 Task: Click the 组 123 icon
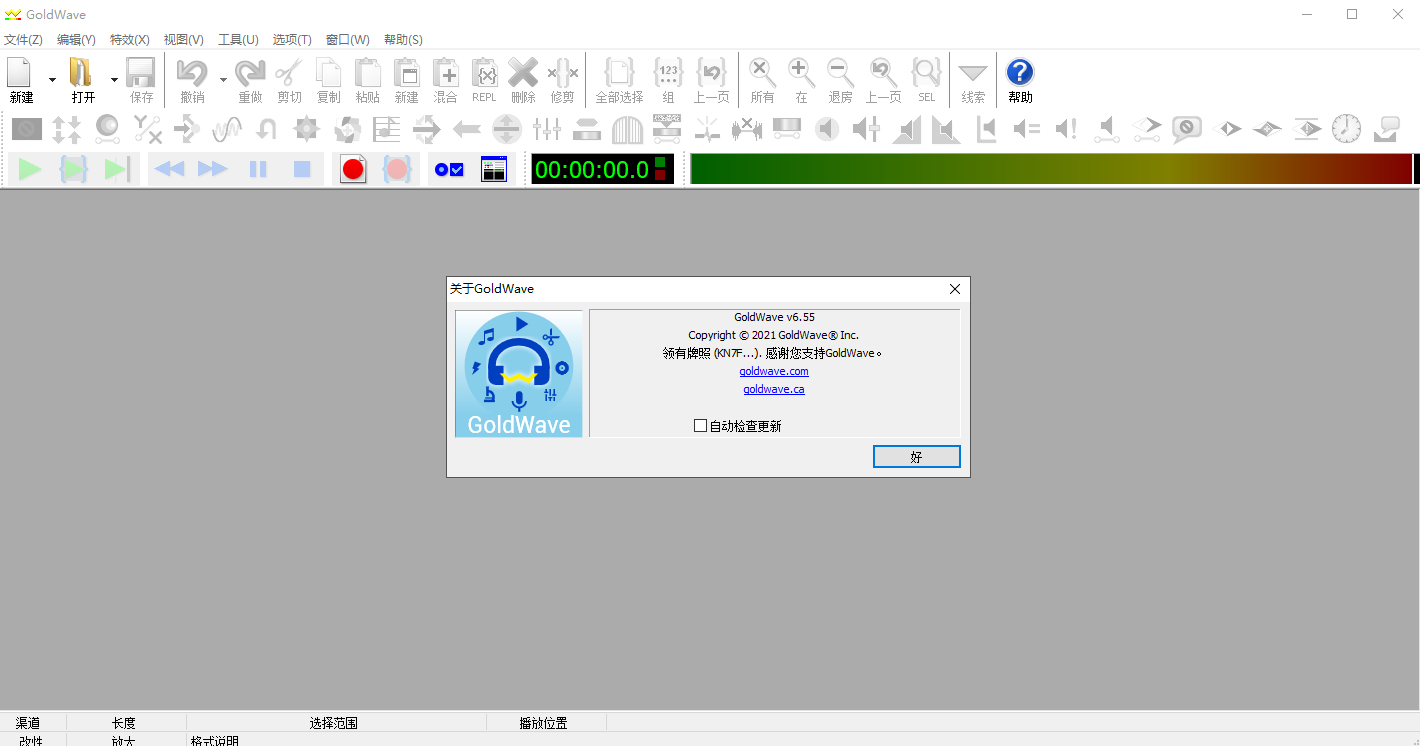tap(668, 72)
